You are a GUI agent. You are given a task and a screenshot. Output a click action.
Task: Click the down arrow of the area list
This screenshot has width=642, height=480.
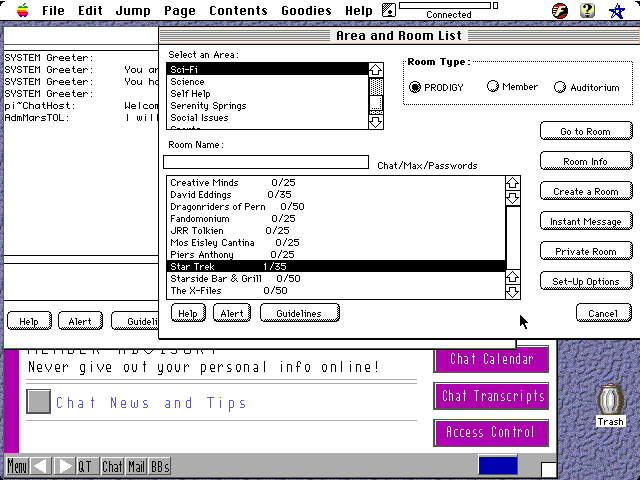click(375, 122)
